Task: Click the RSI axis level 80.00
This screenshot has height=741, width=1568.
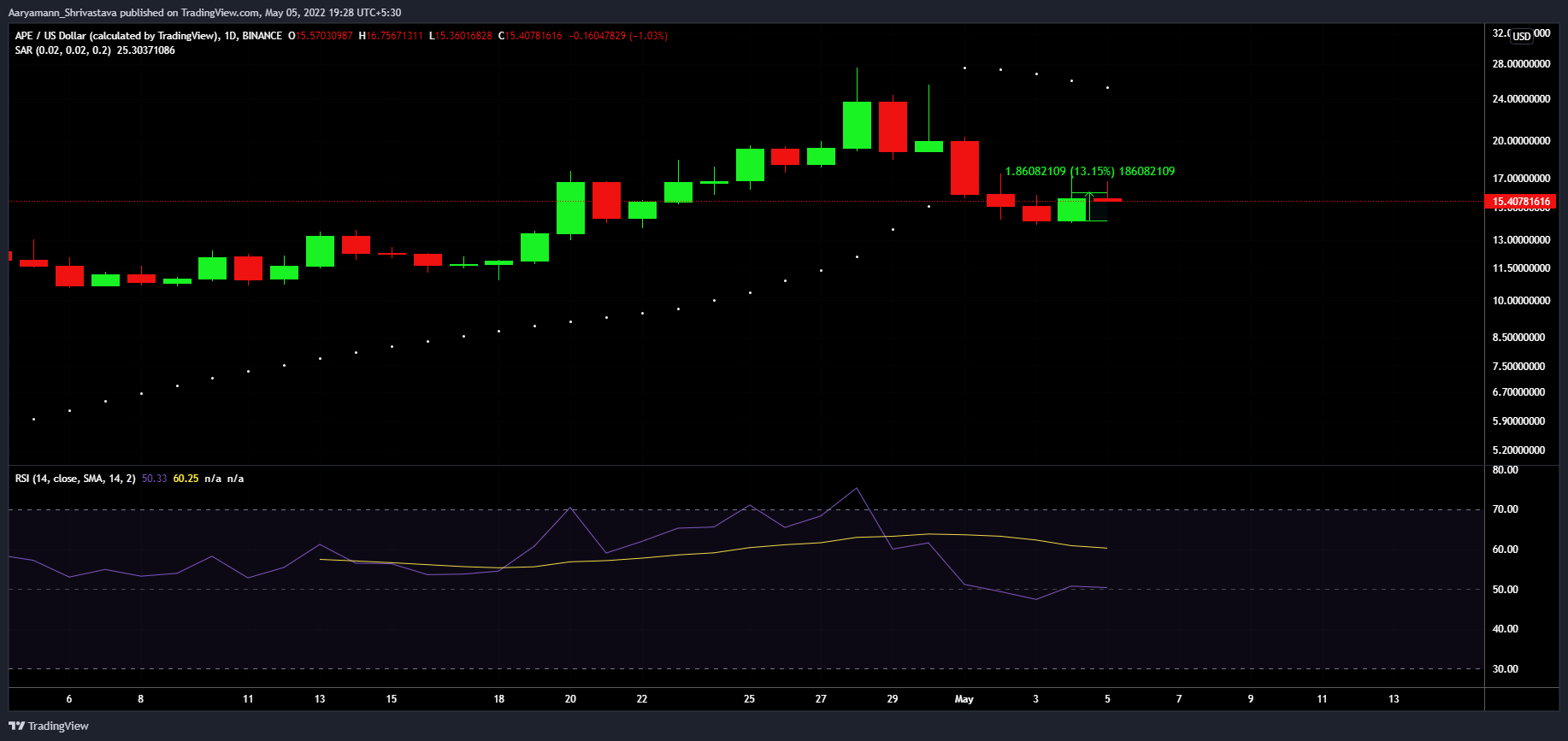Action: 1506,470
